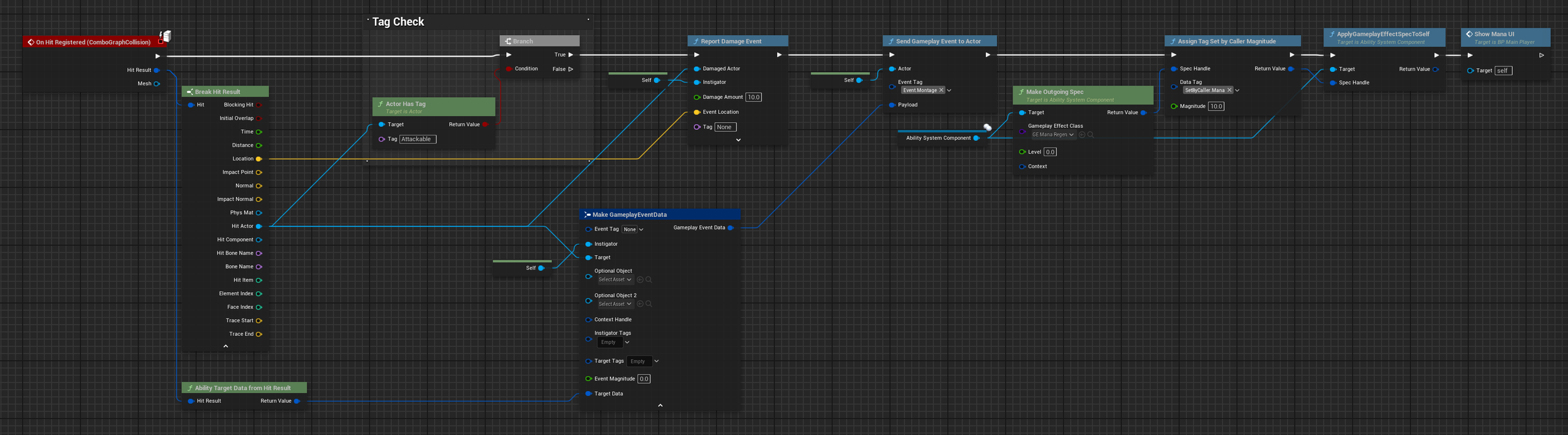The image size is (1568, 435).
Task: Select the Send Gameplay Event to Actor header
Action: tap(940, 41)
